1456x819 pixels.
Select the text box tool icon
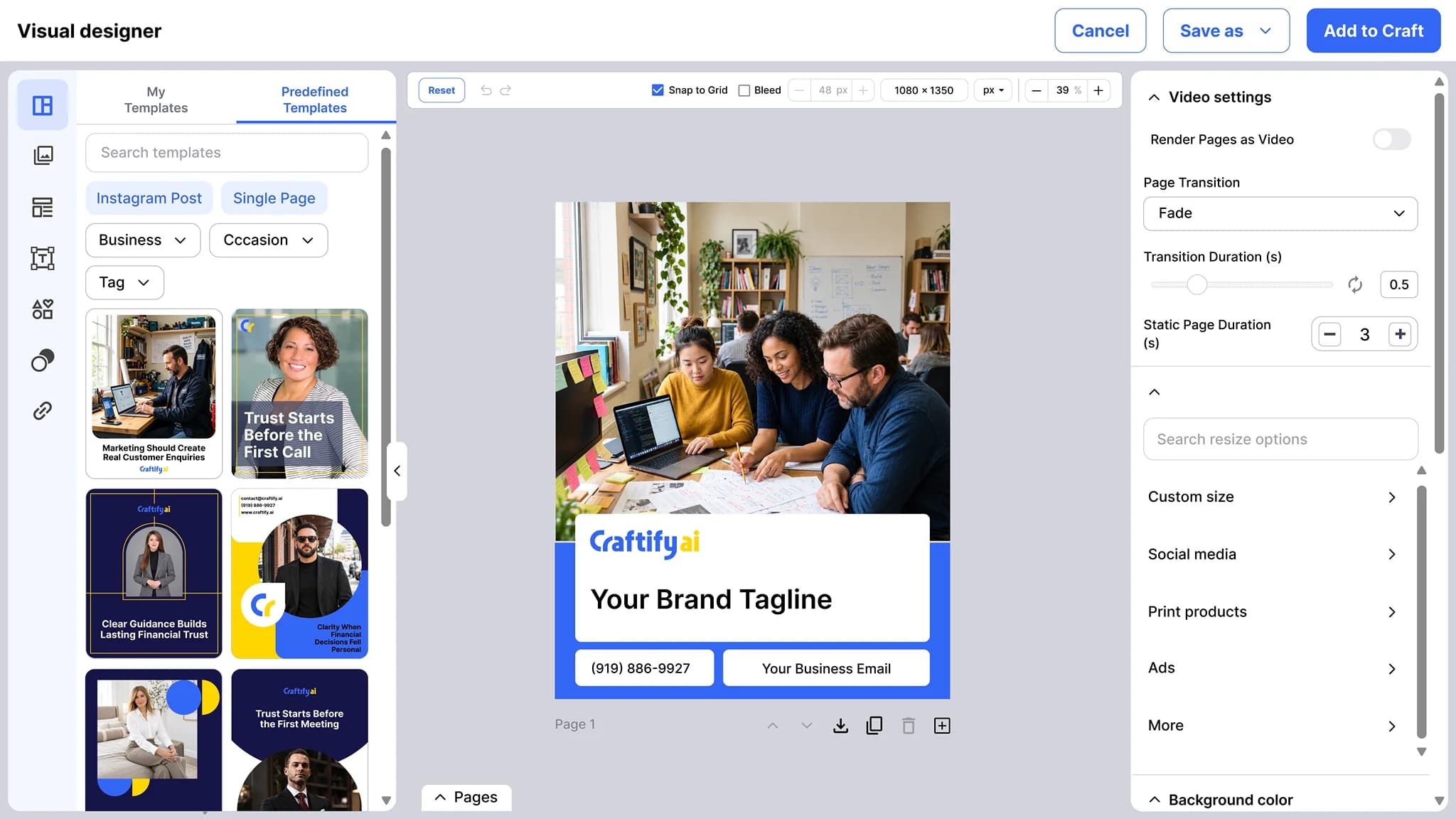[x=43, y=258]
